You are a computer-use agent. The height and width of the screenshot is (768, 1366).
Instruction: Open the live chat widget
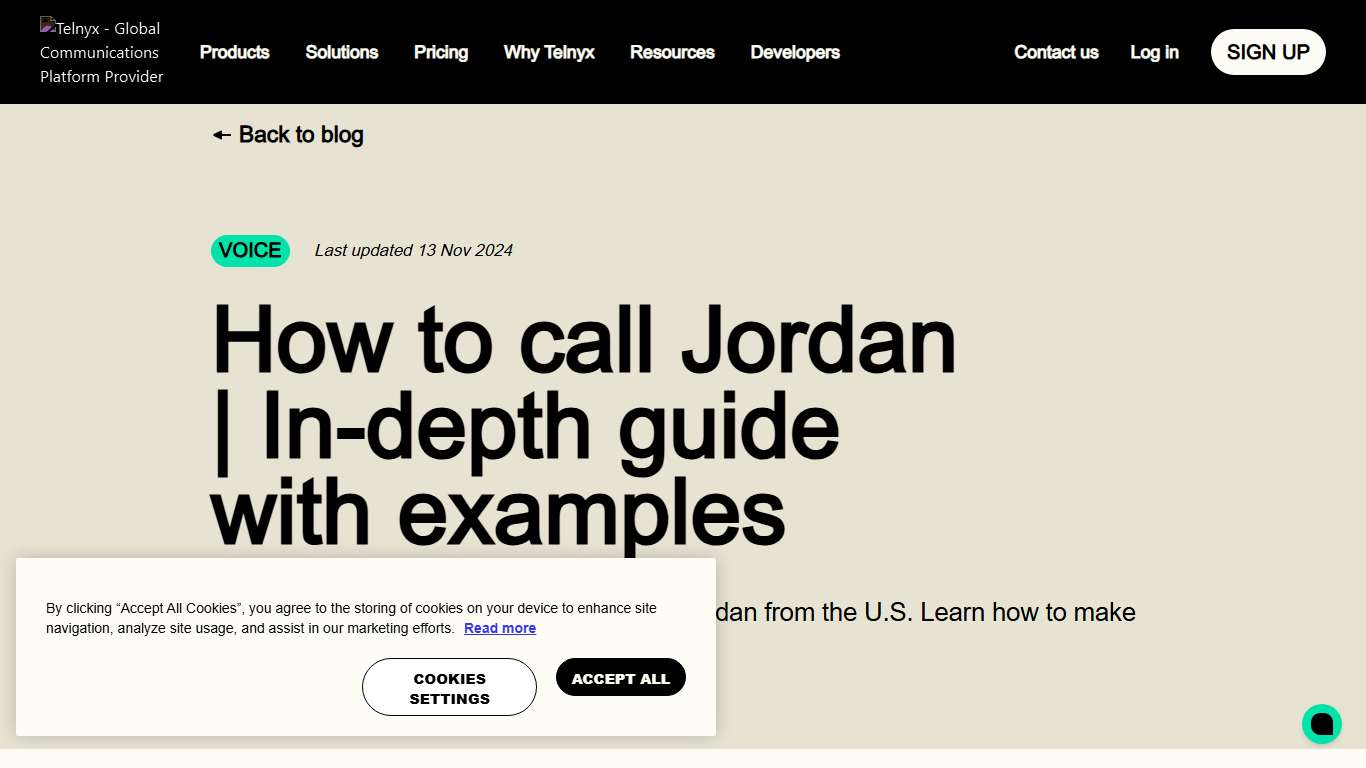(1321, 724)
